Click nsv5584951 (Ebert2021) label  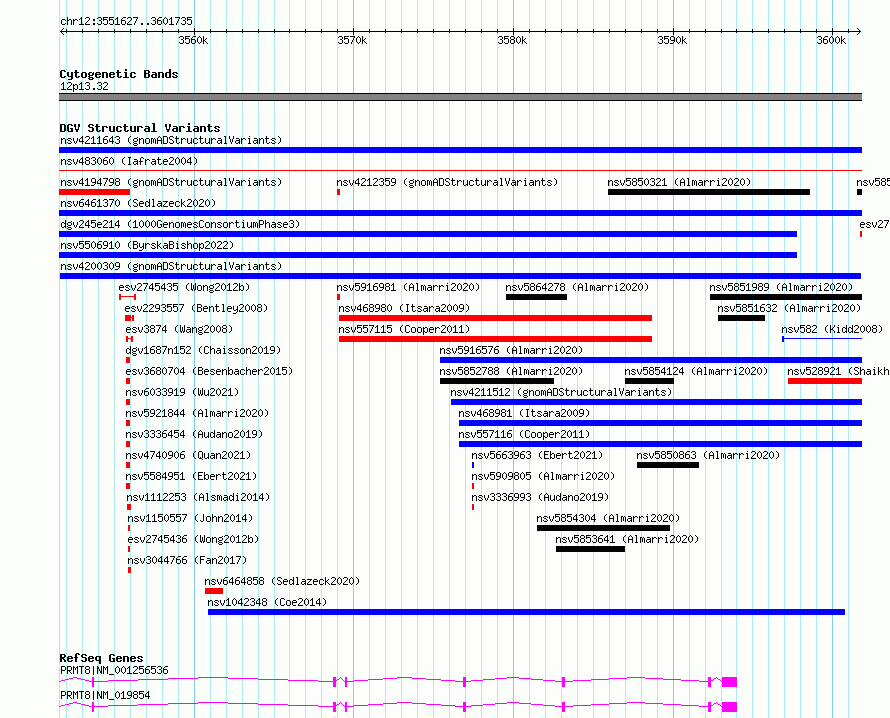click(191, 476)
